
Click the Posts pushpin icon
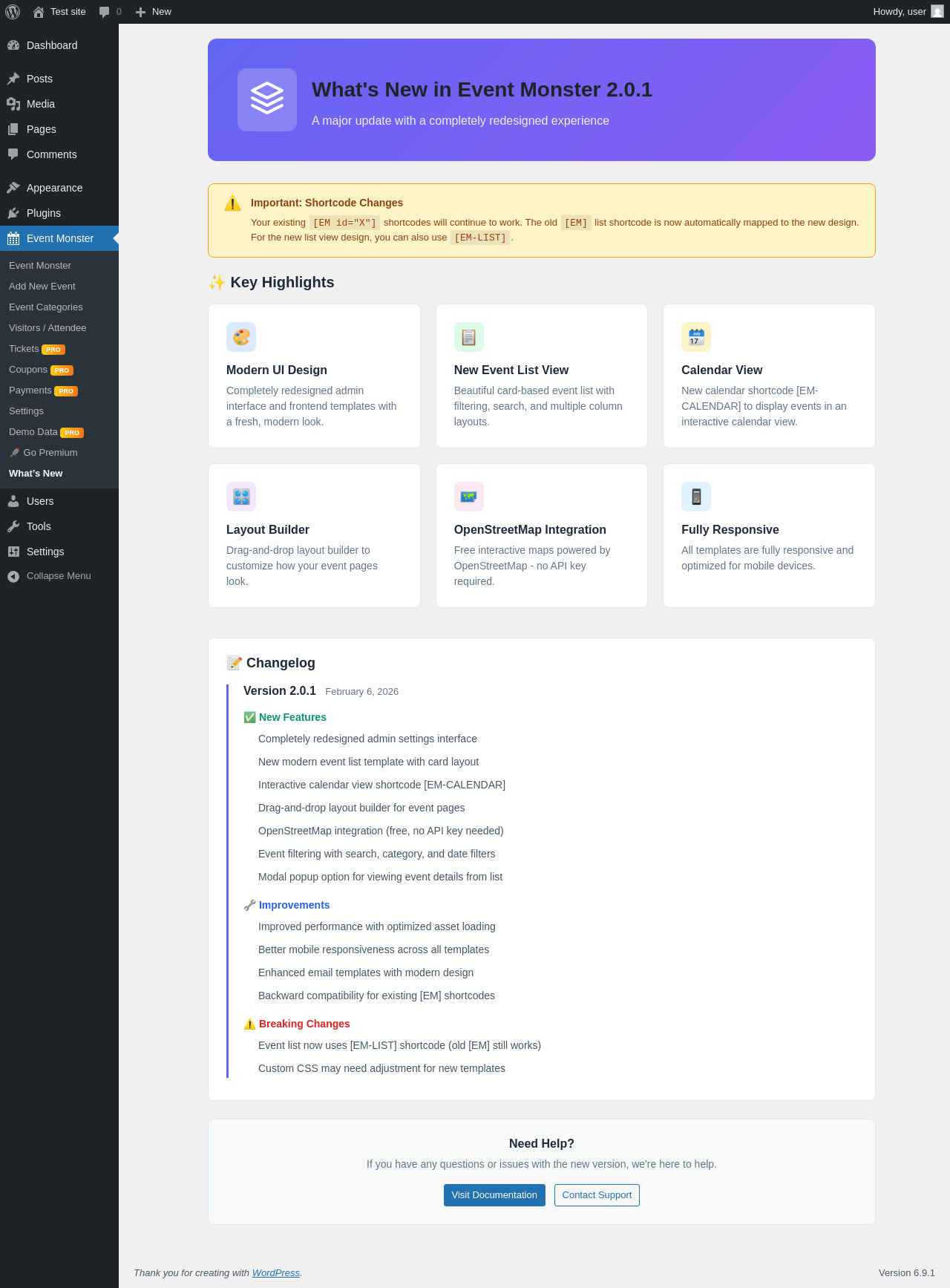13,79
